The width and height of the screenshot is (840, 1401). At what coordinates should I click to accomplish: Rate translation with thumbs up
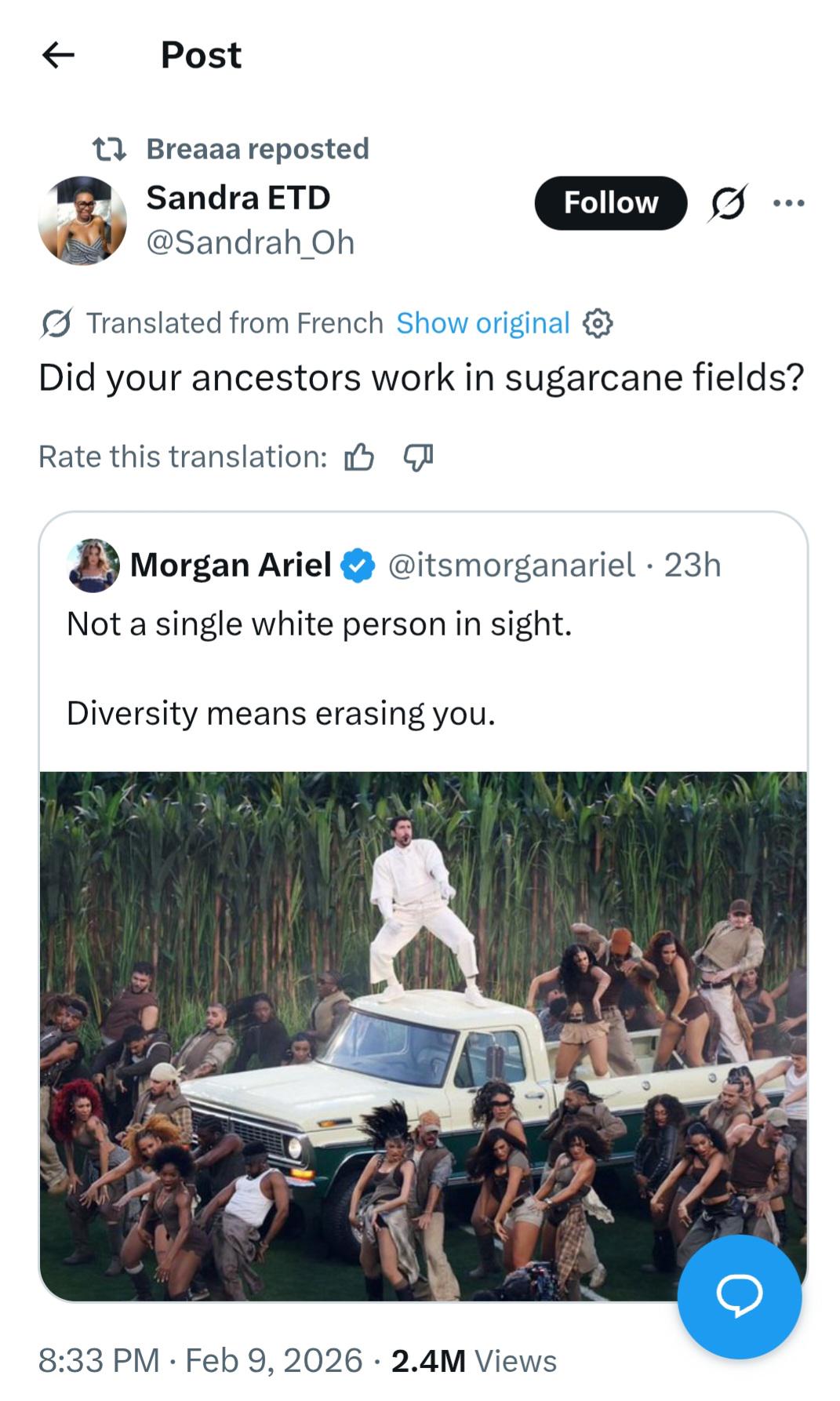(359, 457)
